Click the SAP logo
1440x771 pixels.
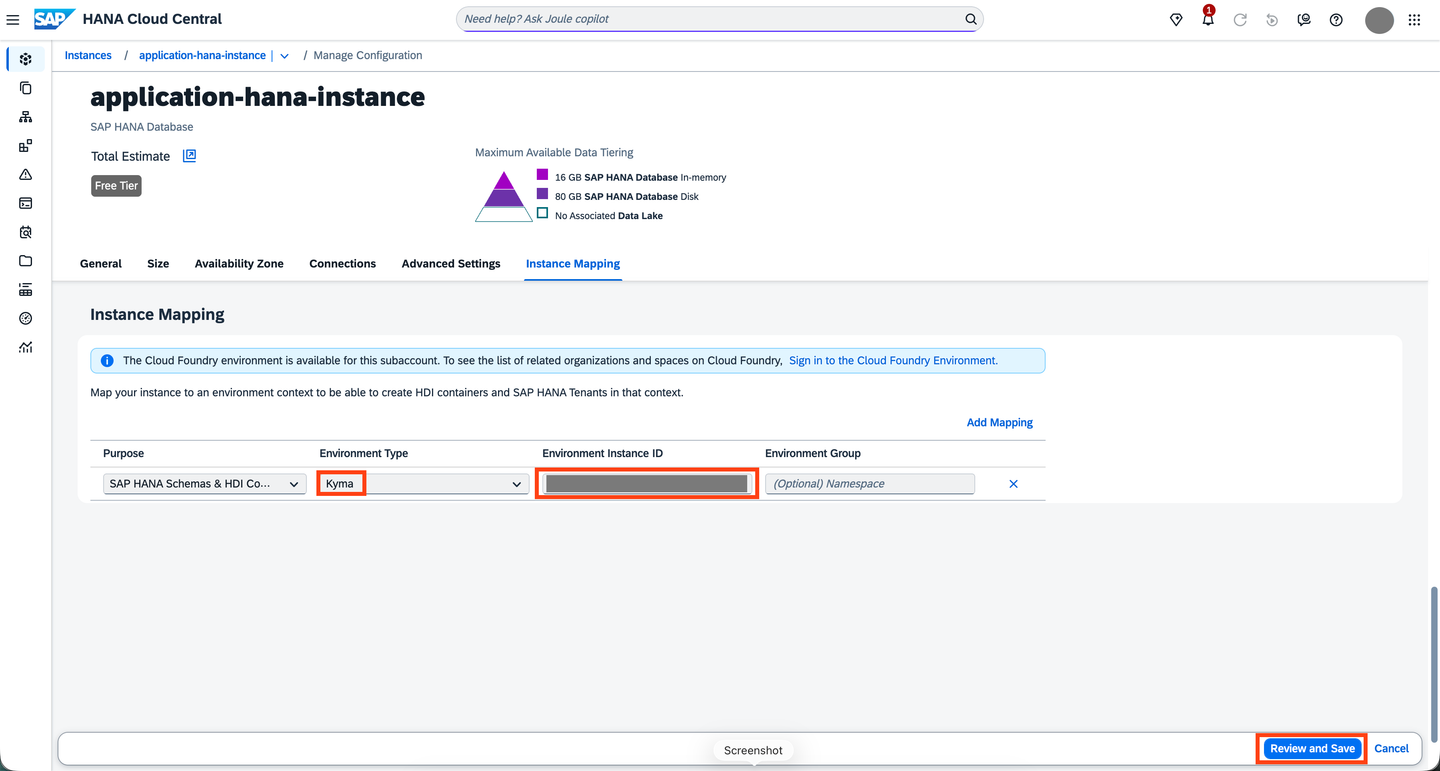point(52,19)
